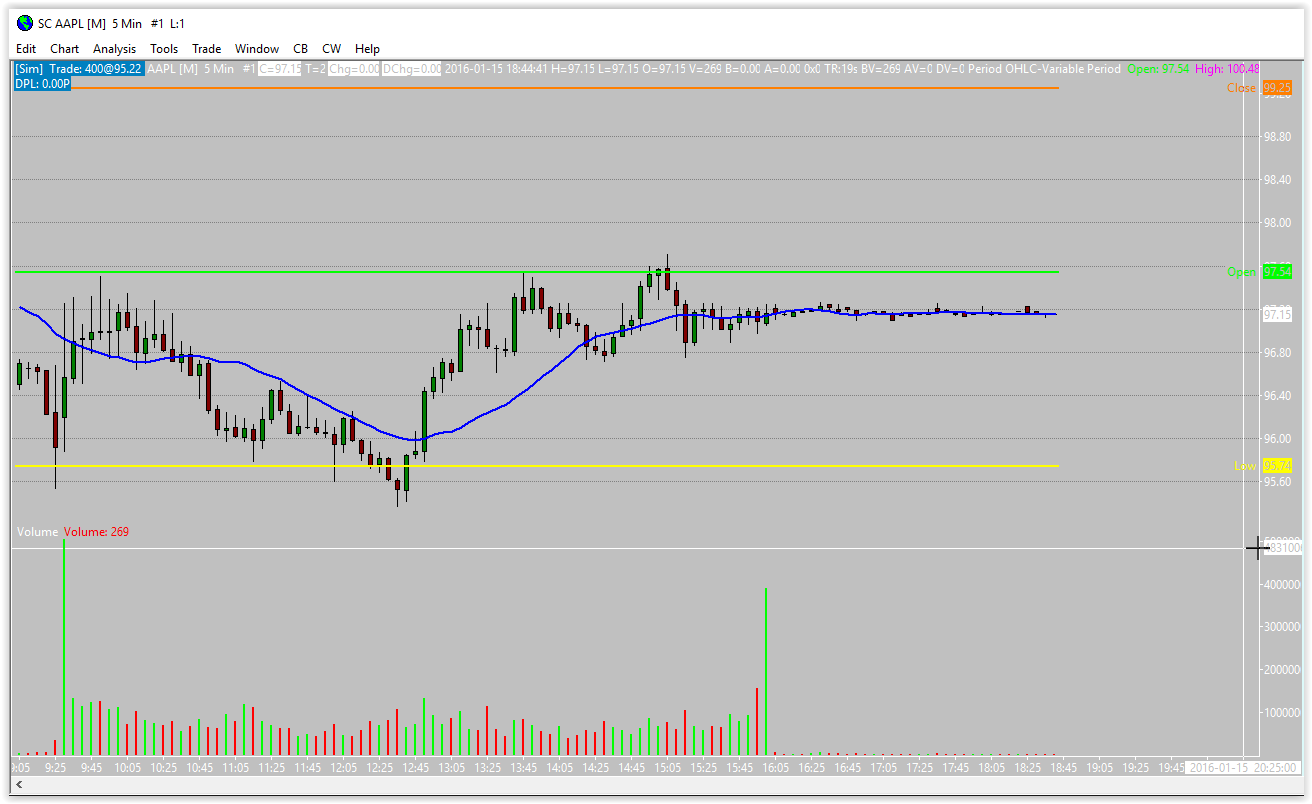Open the Edit menu

point(26,48)
